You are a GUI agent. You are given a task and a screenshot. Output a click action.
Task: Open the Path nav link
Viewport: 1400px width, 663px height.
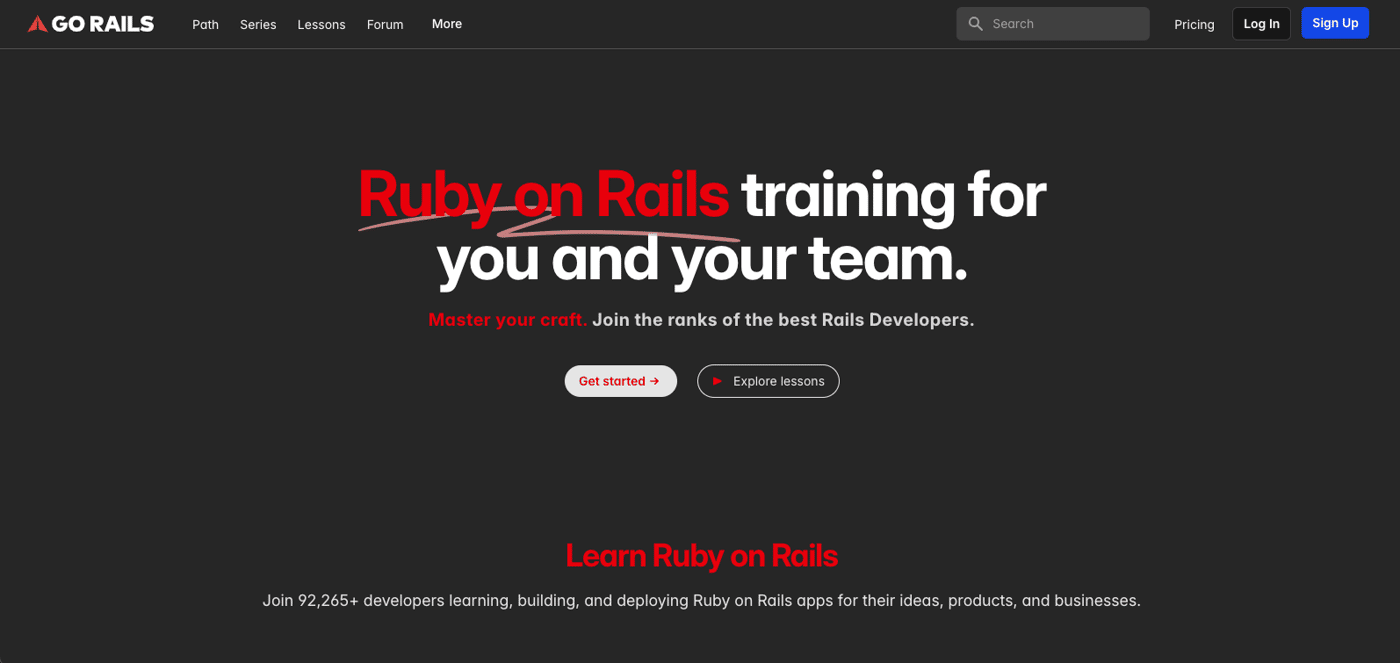click(x=205, y=24)
